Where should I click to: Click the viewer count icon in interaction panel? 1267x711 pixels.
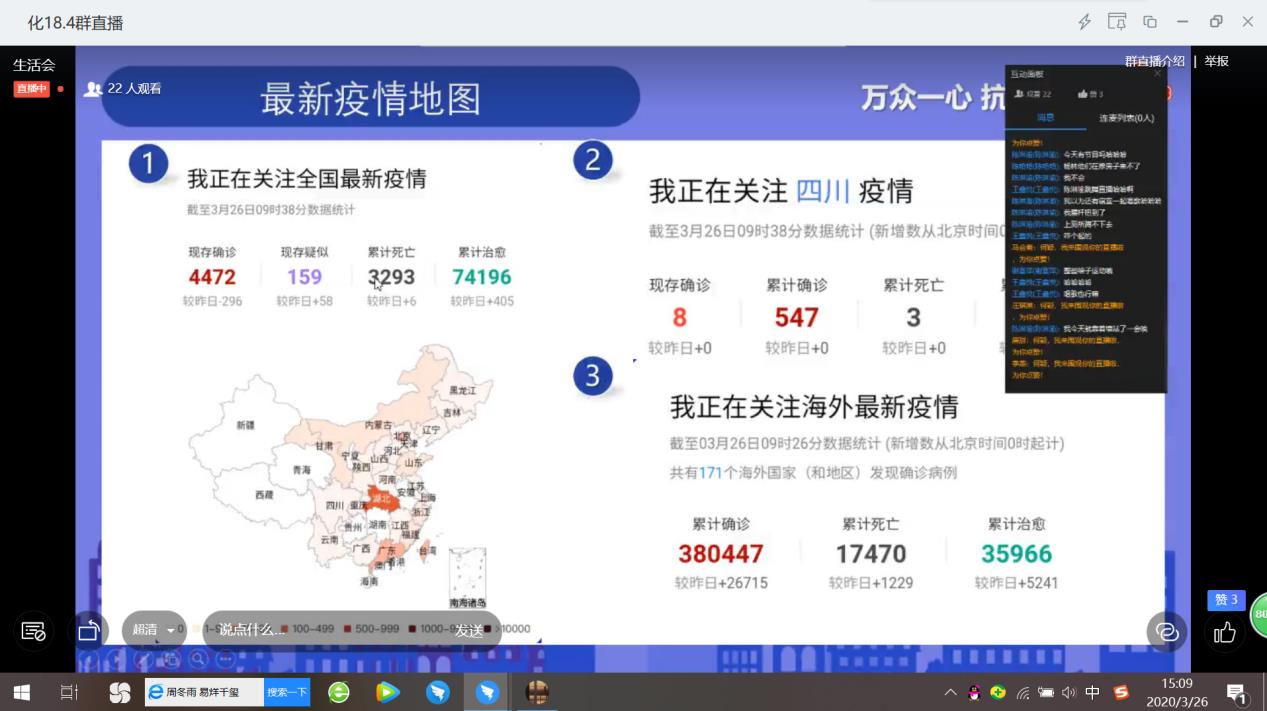pos(1019,94)
